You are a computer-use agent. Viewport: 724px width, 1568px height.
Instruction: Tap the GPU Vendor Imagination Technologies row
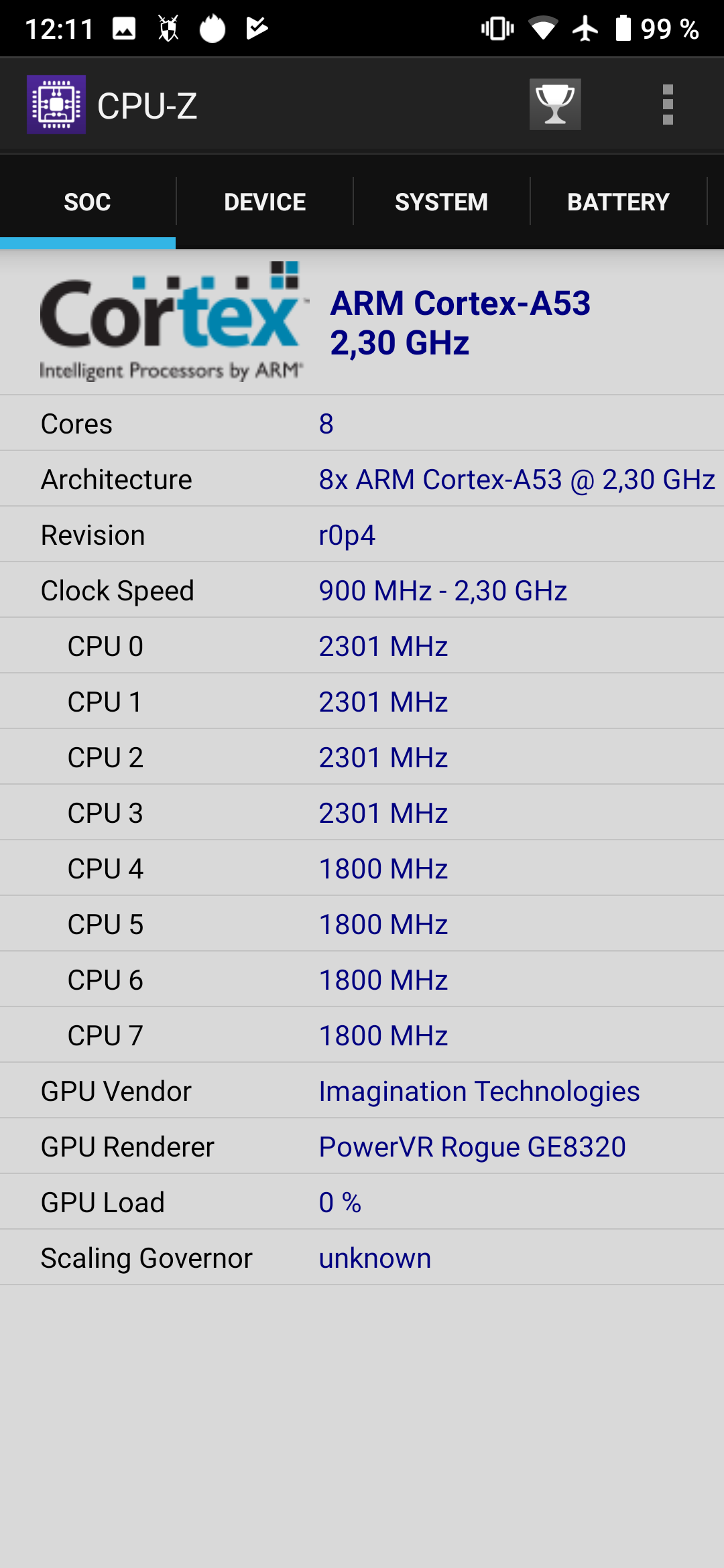pyautogui.click(x=362, y=1091)
